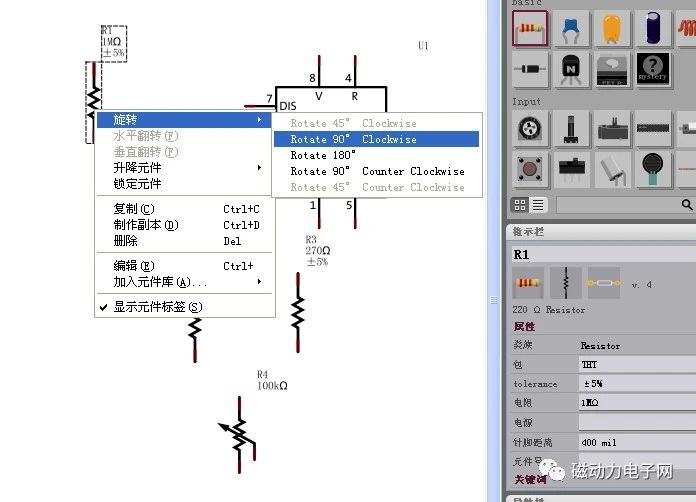This screenshot has height=502, width=696.
Task: Open R1 breadboard view image in Inspector
Action: pyautogui.click(x=528, y=283)
